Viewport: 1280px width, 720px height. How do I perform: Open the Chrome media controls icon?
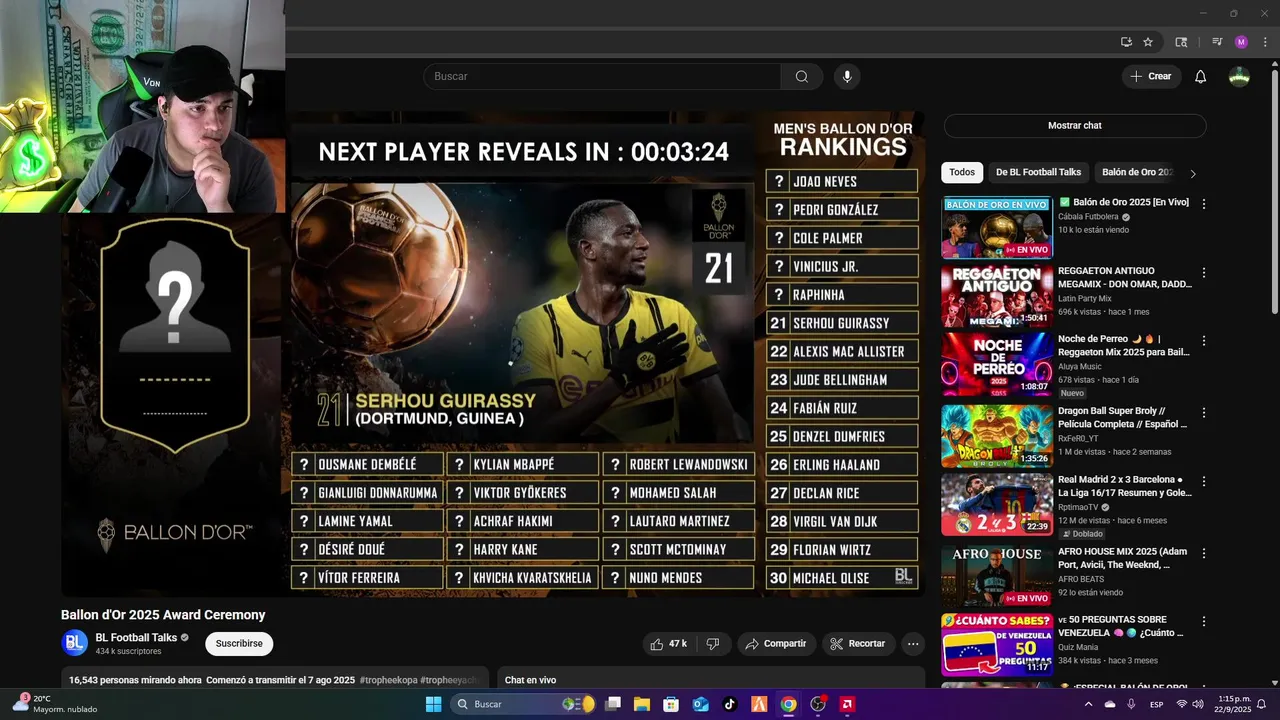pyautogui.click(x=1217, y=42)
